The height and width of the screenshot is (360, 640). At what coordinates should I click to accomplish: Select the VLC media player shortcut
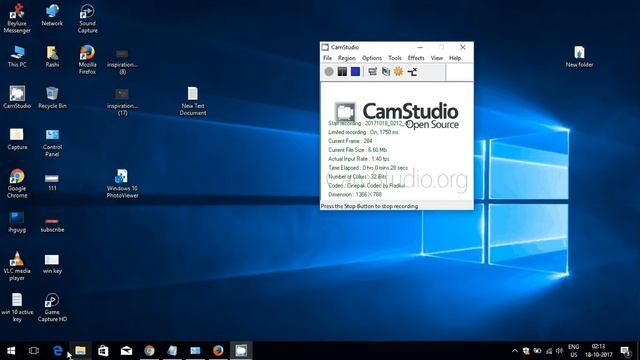pyautogui.click(x=17, y=266)
